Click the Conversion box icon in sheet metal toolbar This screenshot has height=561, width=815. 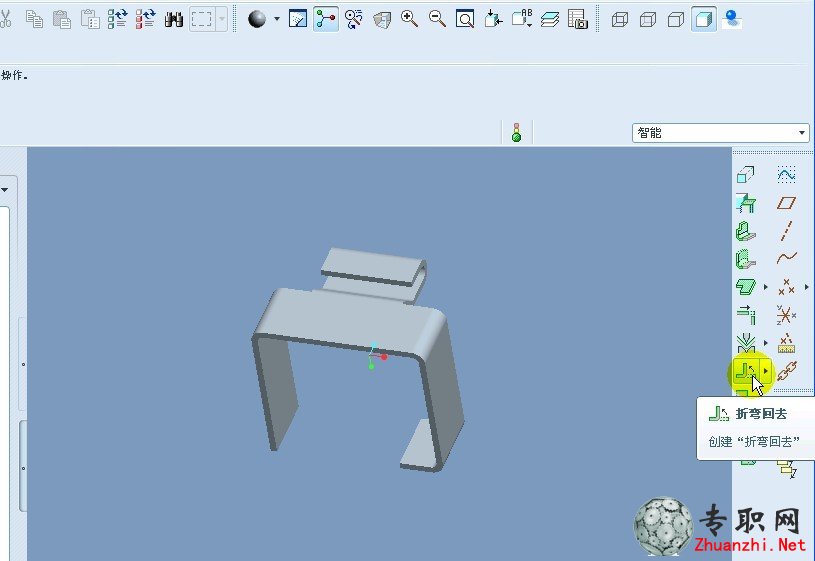pos(745,174)
